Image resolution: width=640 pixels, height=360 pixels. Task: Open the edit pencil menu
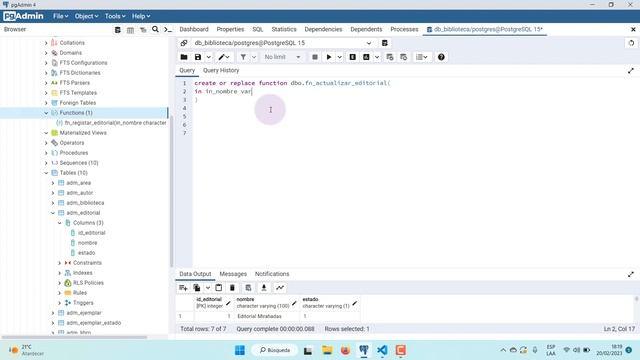pyautogui.click(x=224, y=57)
